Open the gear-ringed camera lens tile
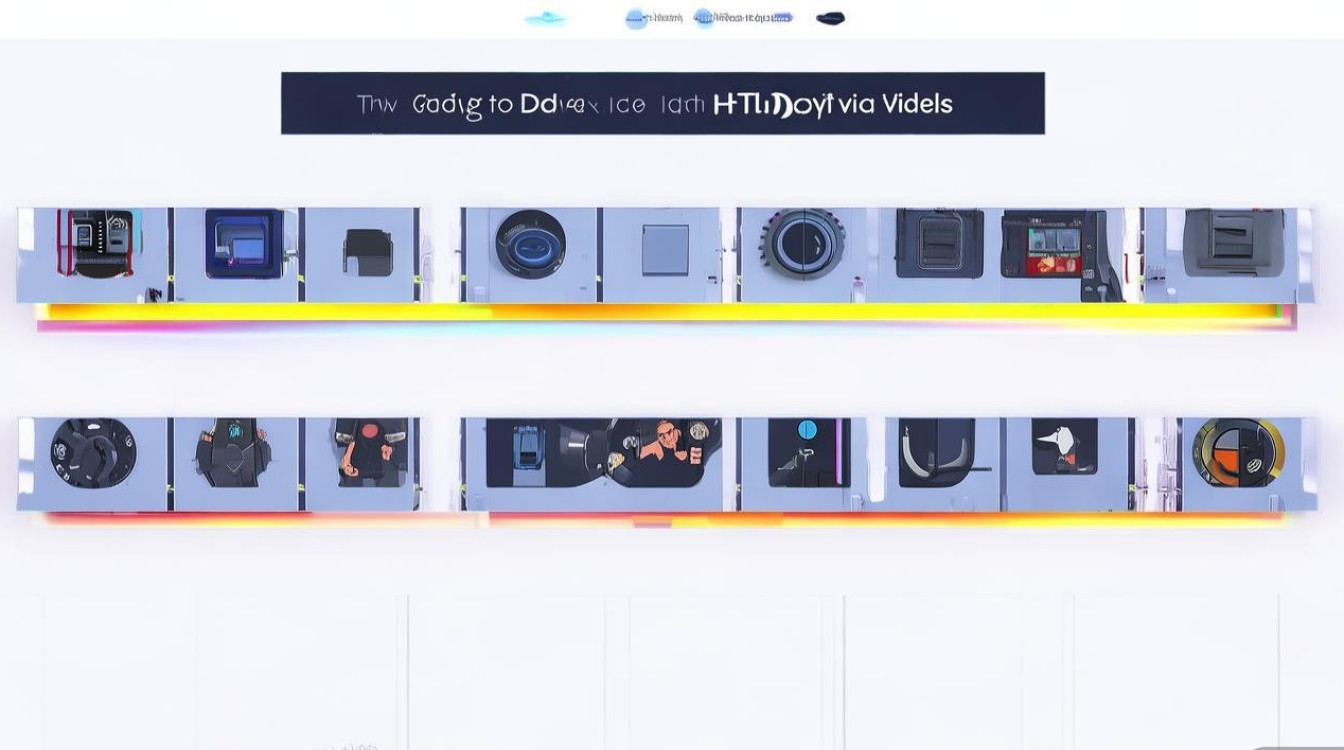Screen dimensions: 1344x750 (802, 243)
